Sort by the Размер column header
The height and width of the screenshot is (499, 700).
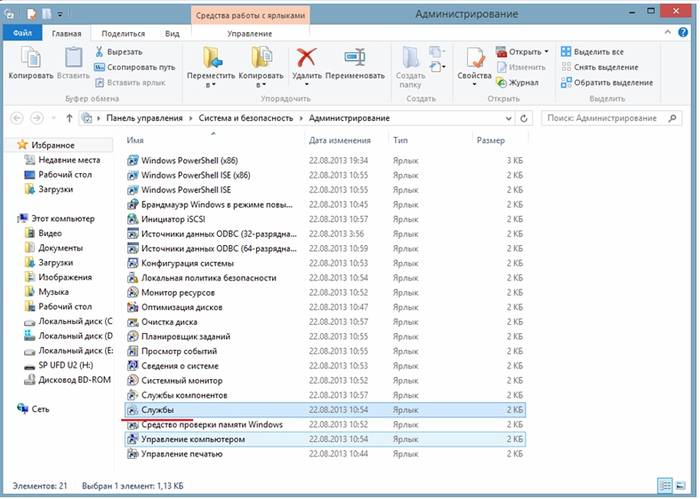pos(491,140)
